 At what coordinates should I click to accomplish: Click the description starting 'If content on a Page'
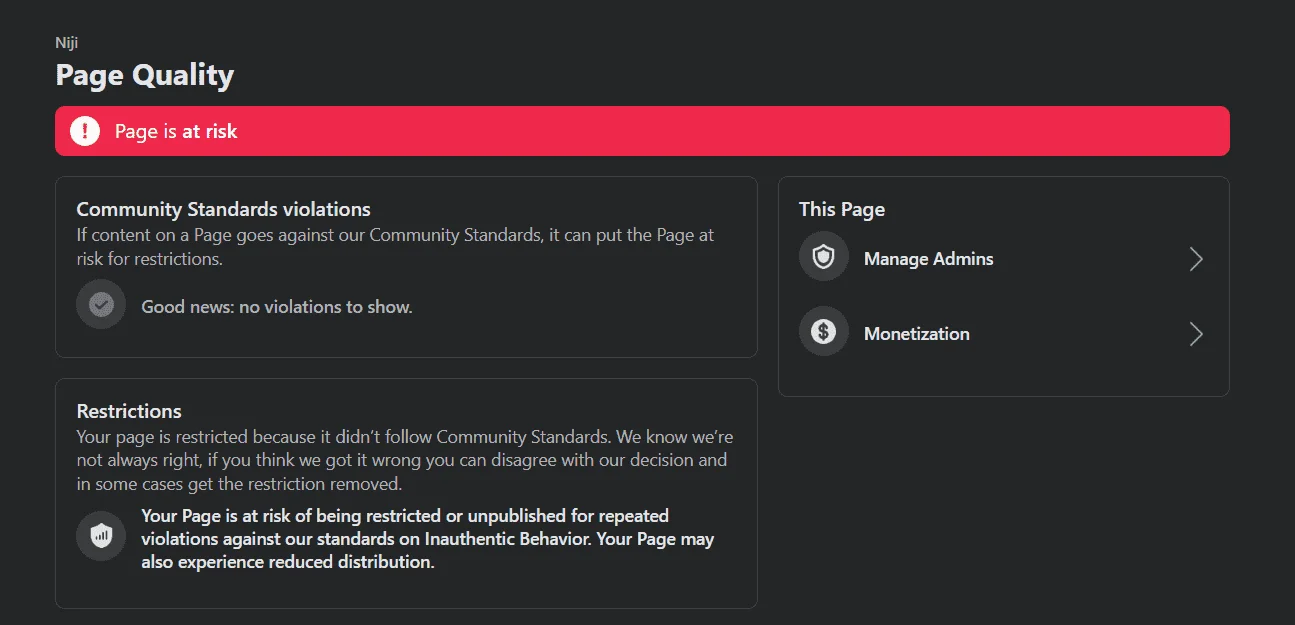396,247
